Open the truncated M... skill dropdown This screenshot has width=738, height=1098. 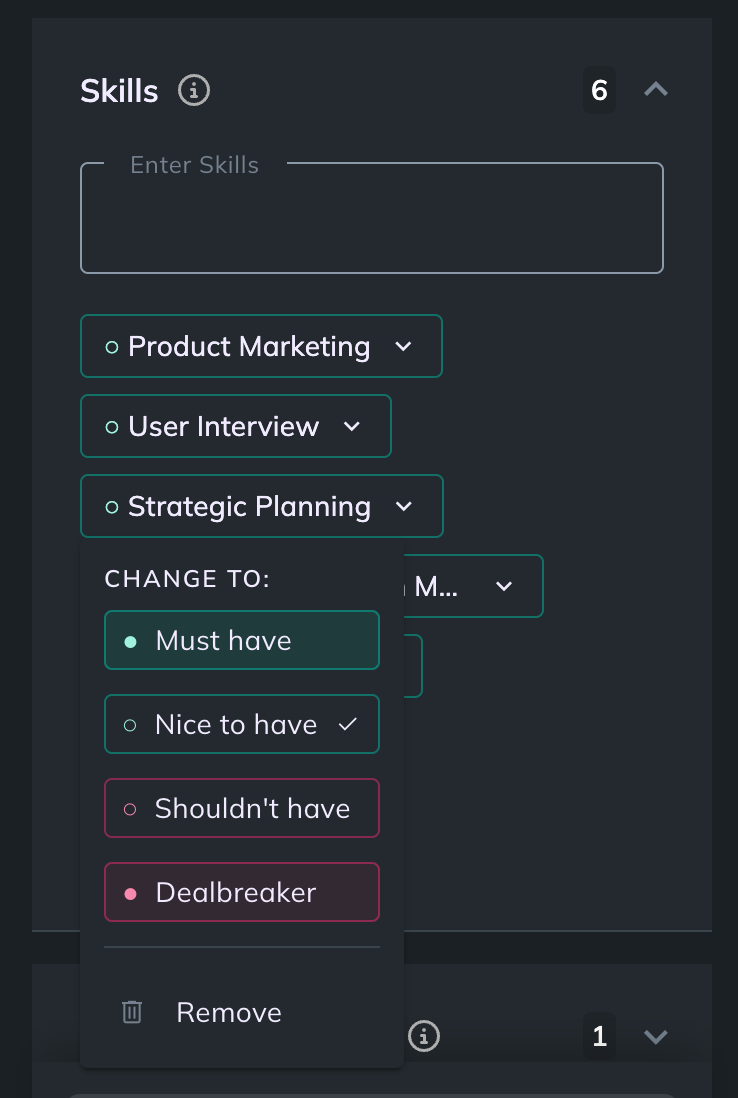click(504, 586)
